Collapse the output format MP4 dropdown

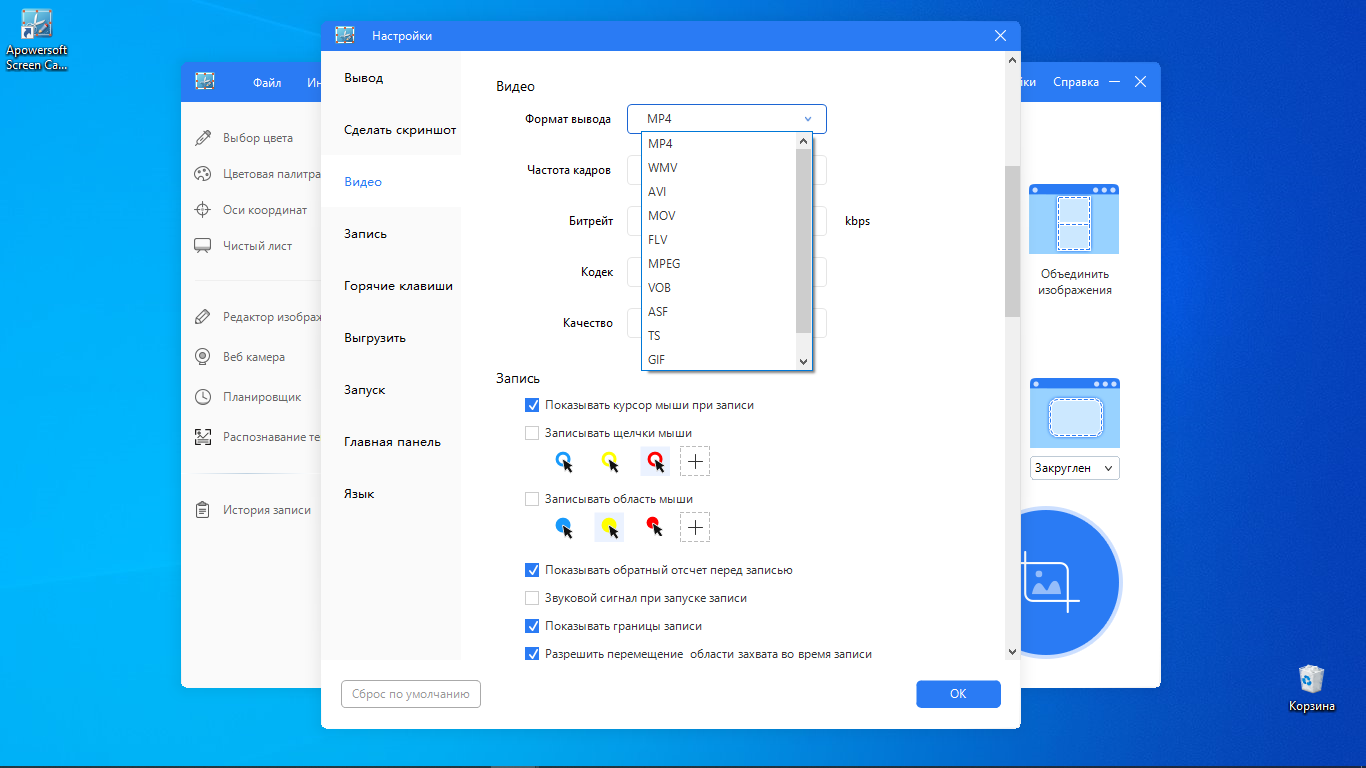tap(807, 119)
